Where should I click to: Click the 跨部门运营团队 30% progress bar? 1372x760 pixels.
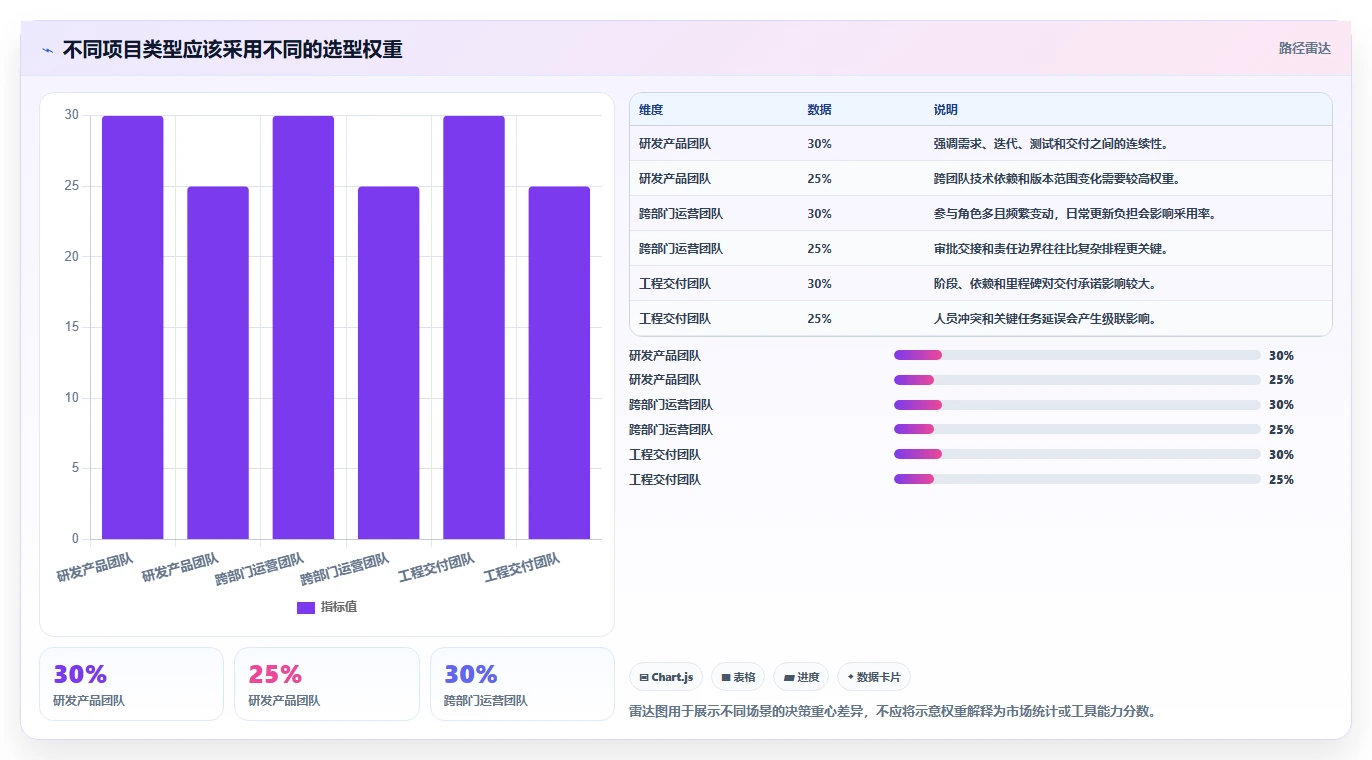[x=1077, y=405]
